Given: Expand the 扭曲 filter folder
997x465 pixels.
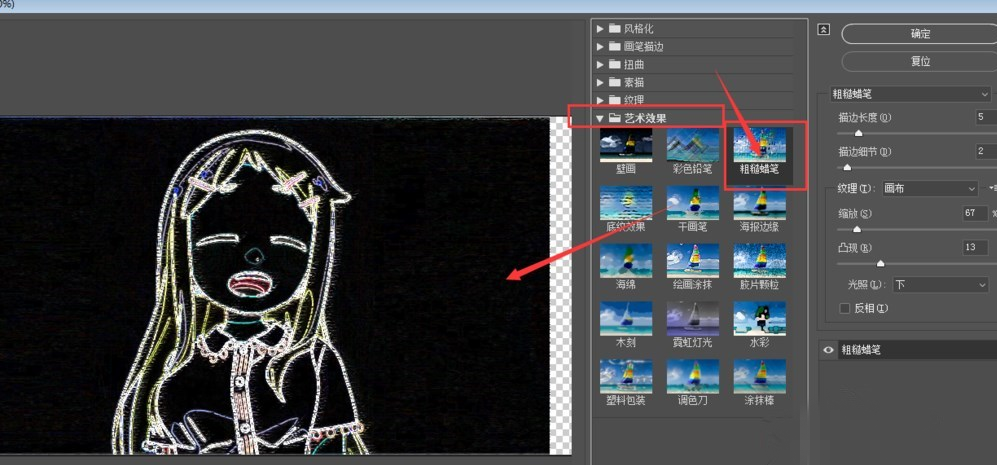Looking at the screenshot, I should pos(600,64).
